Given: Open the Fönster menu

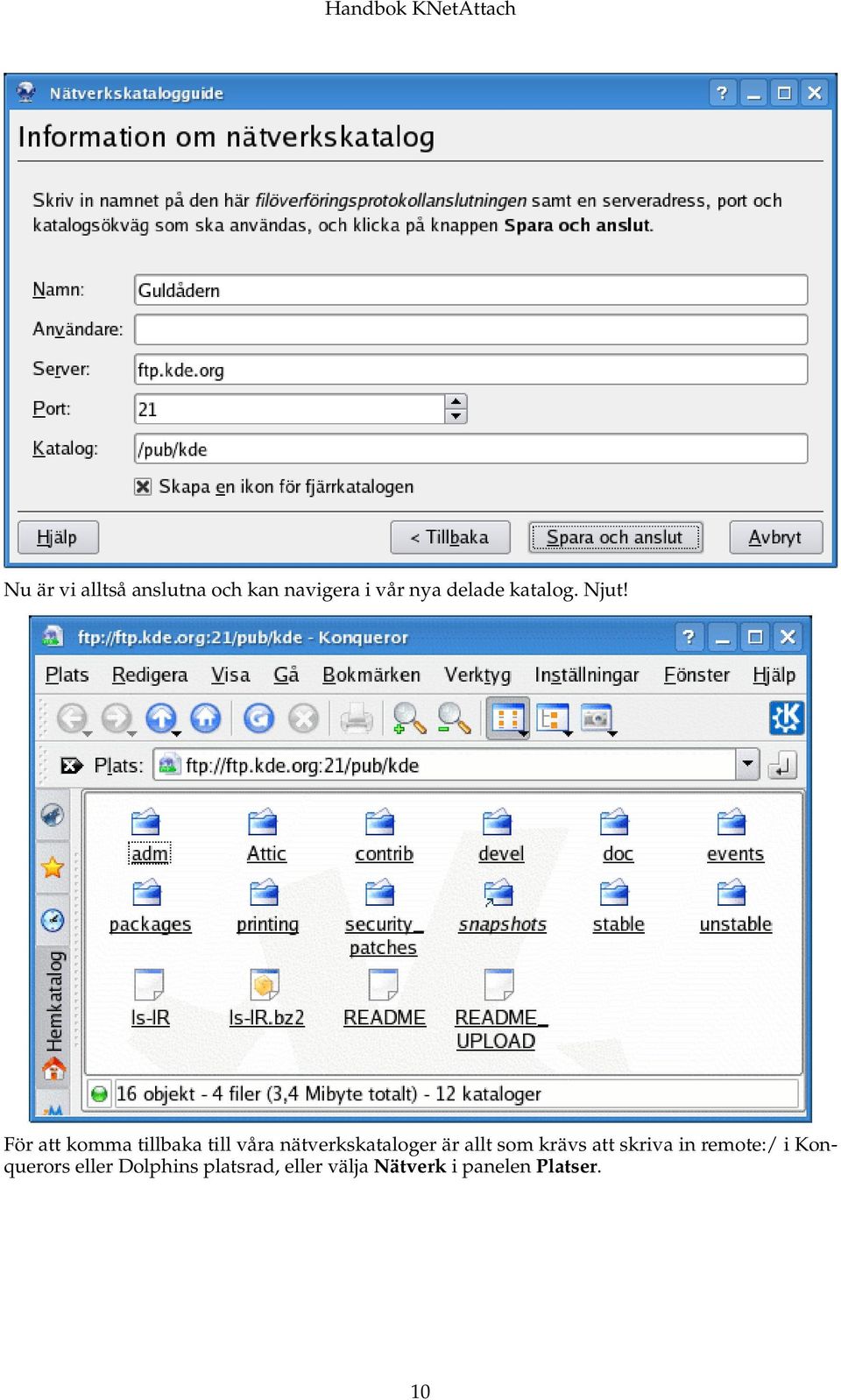Looking at the screenshot, I should (696, 675).
